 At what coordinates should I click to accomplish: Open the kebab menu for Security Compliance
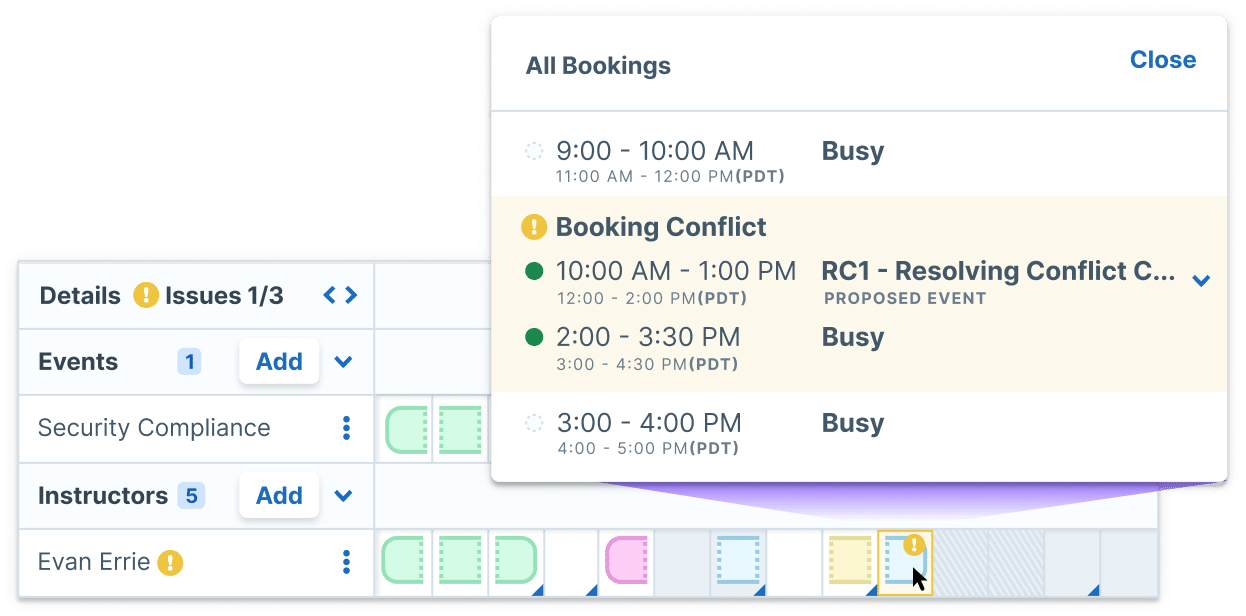(x=347, y=428)
